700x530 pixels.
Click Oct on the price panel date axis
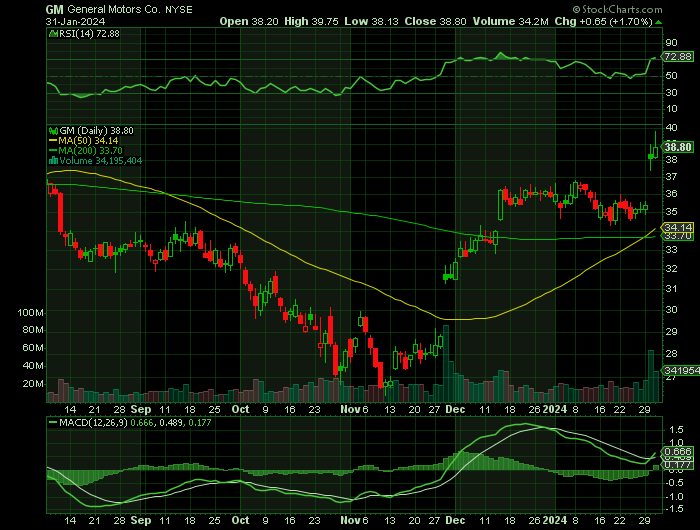click(x=241, y=409)
